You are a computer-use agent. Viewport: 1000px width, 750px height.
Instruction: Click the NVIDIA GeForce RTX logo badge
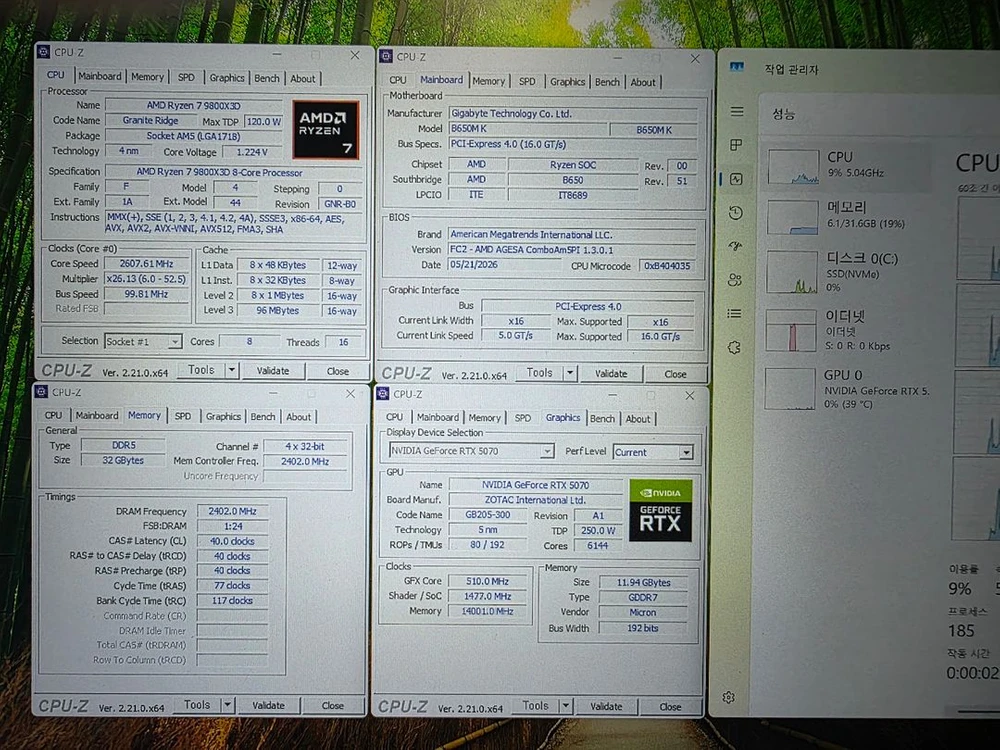click(x=660, y=510)
